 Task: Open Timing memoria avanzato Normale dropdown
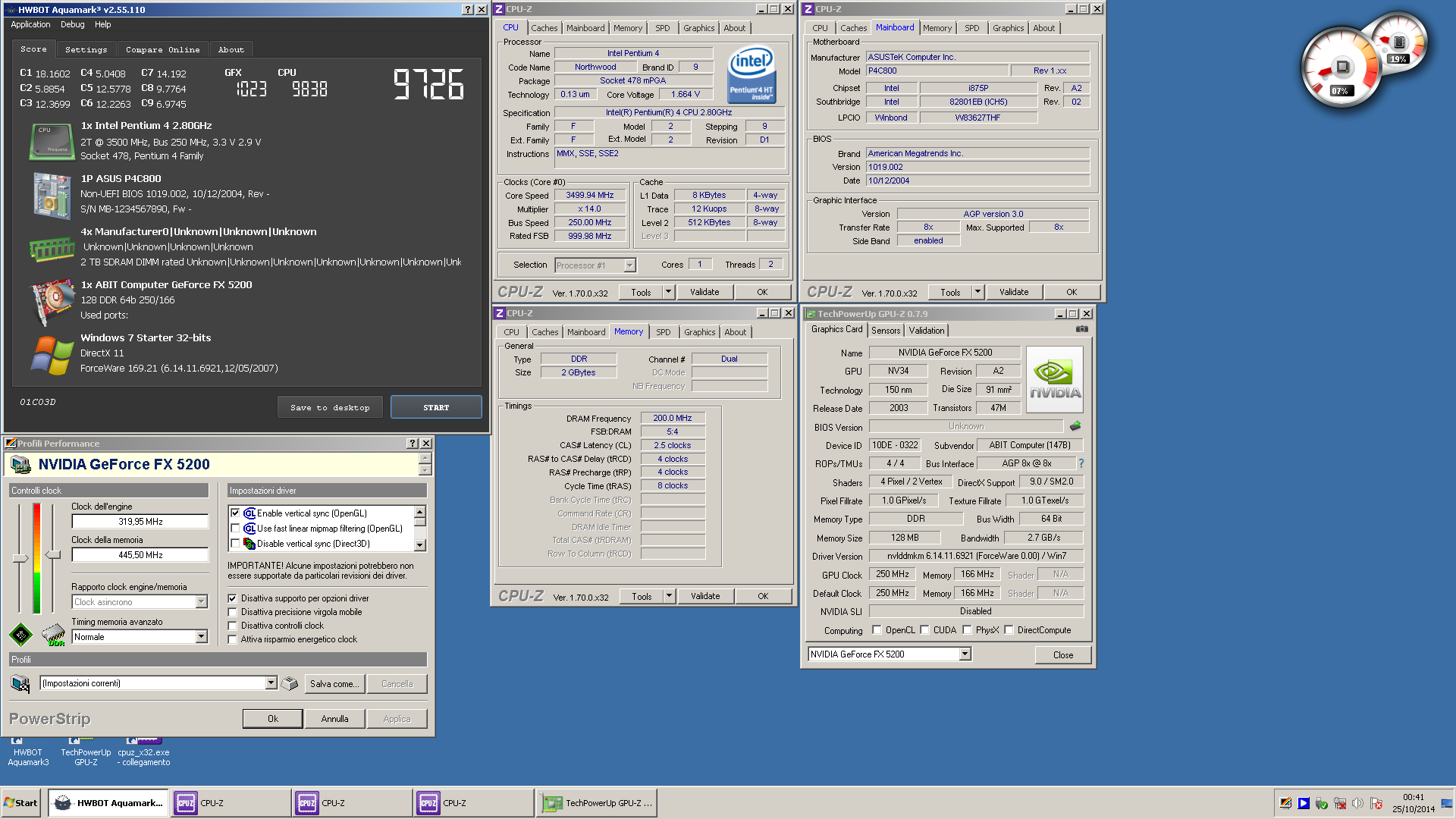tap(202, 637)
